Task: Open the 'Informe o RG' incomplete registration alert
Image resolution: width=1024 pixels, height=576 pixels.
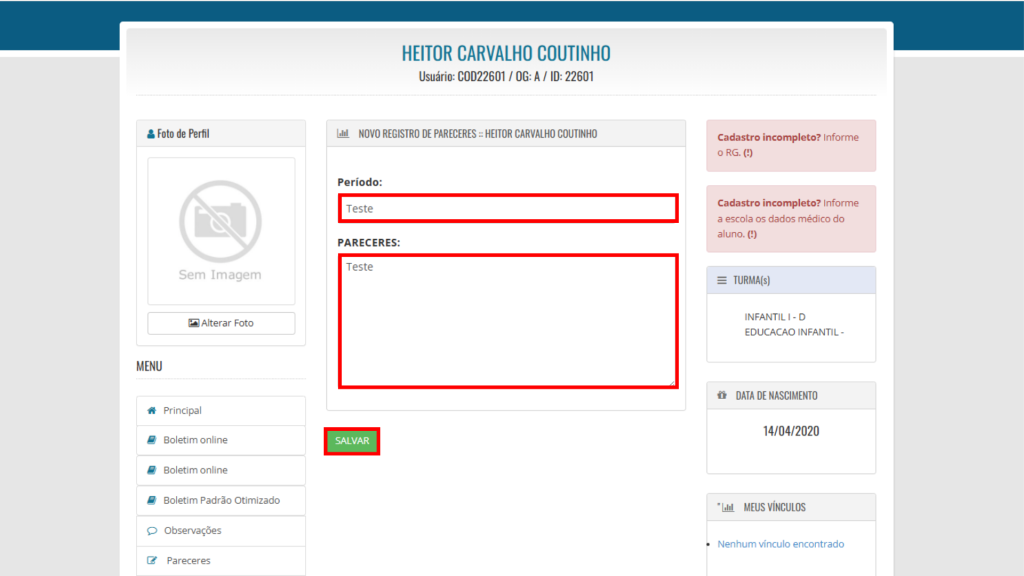Action: click(790, 145)
